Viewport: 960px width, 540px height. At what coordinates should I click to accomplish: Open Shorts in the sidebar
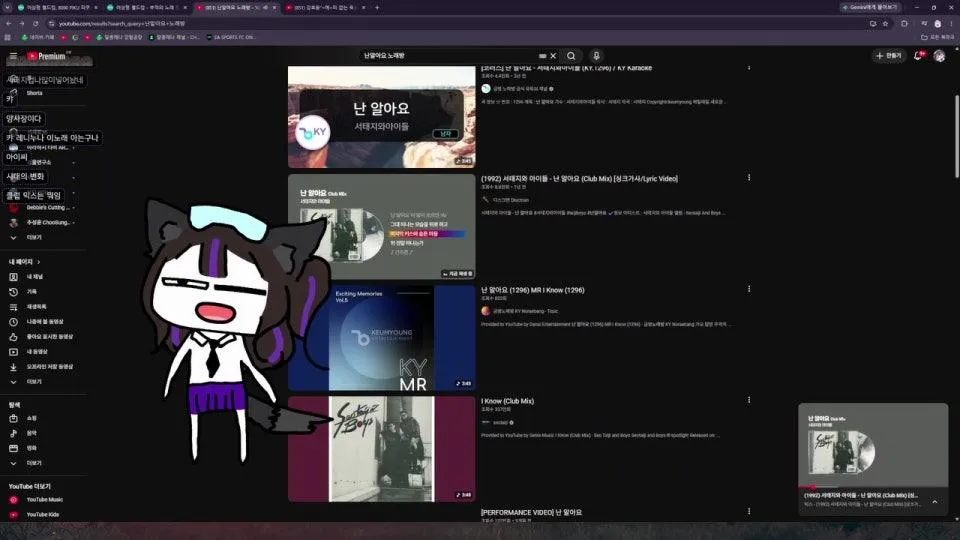(x=34, y=93)
